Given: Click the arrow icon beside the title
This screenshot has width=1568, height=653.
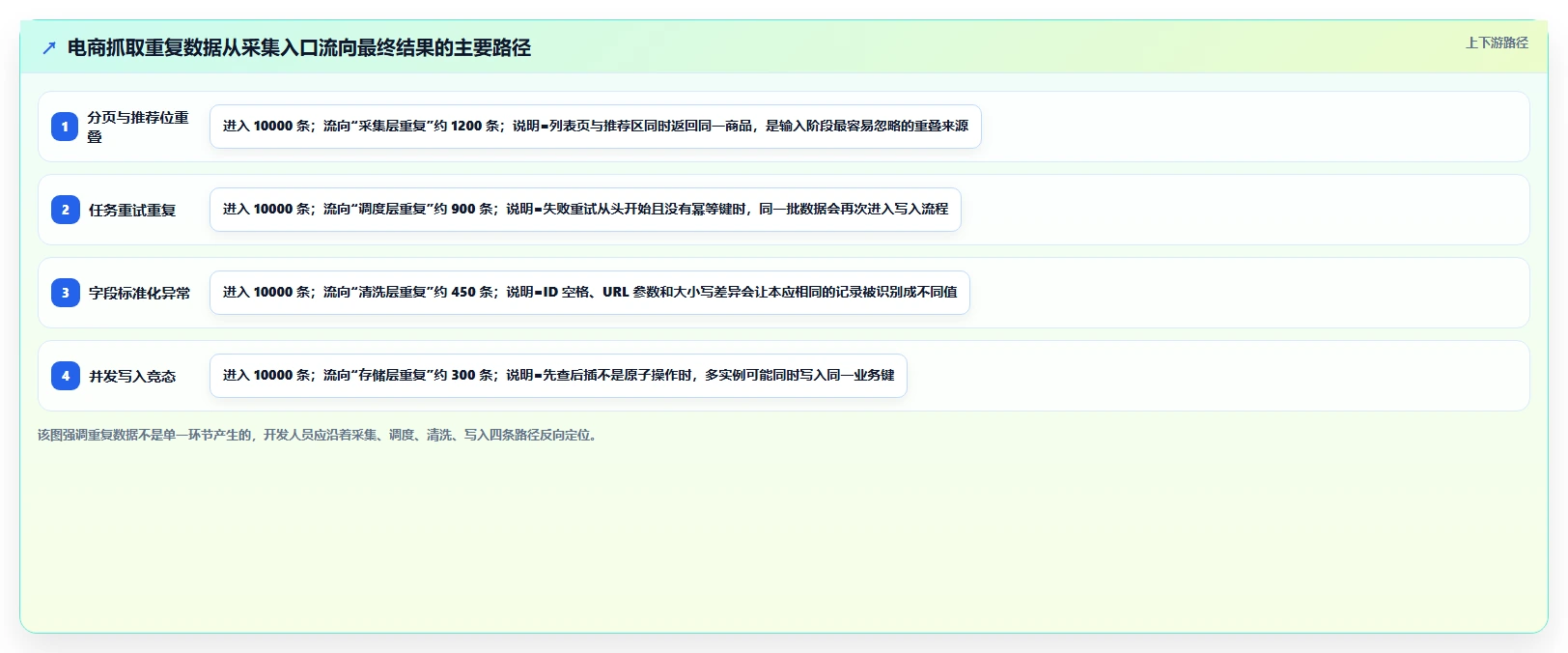Looking at the screenshot, I should (x=49, y=48).
